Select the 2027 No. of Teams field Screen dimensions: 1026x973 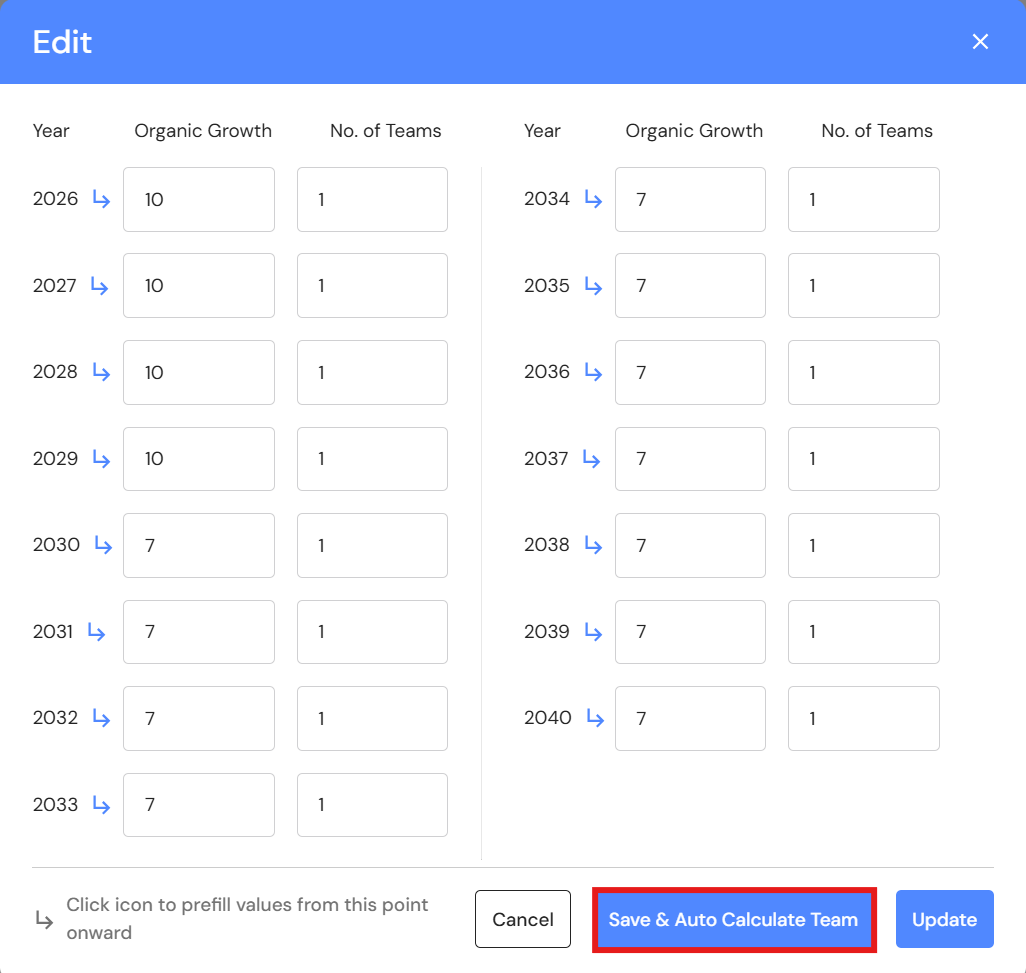click(372, 286)
